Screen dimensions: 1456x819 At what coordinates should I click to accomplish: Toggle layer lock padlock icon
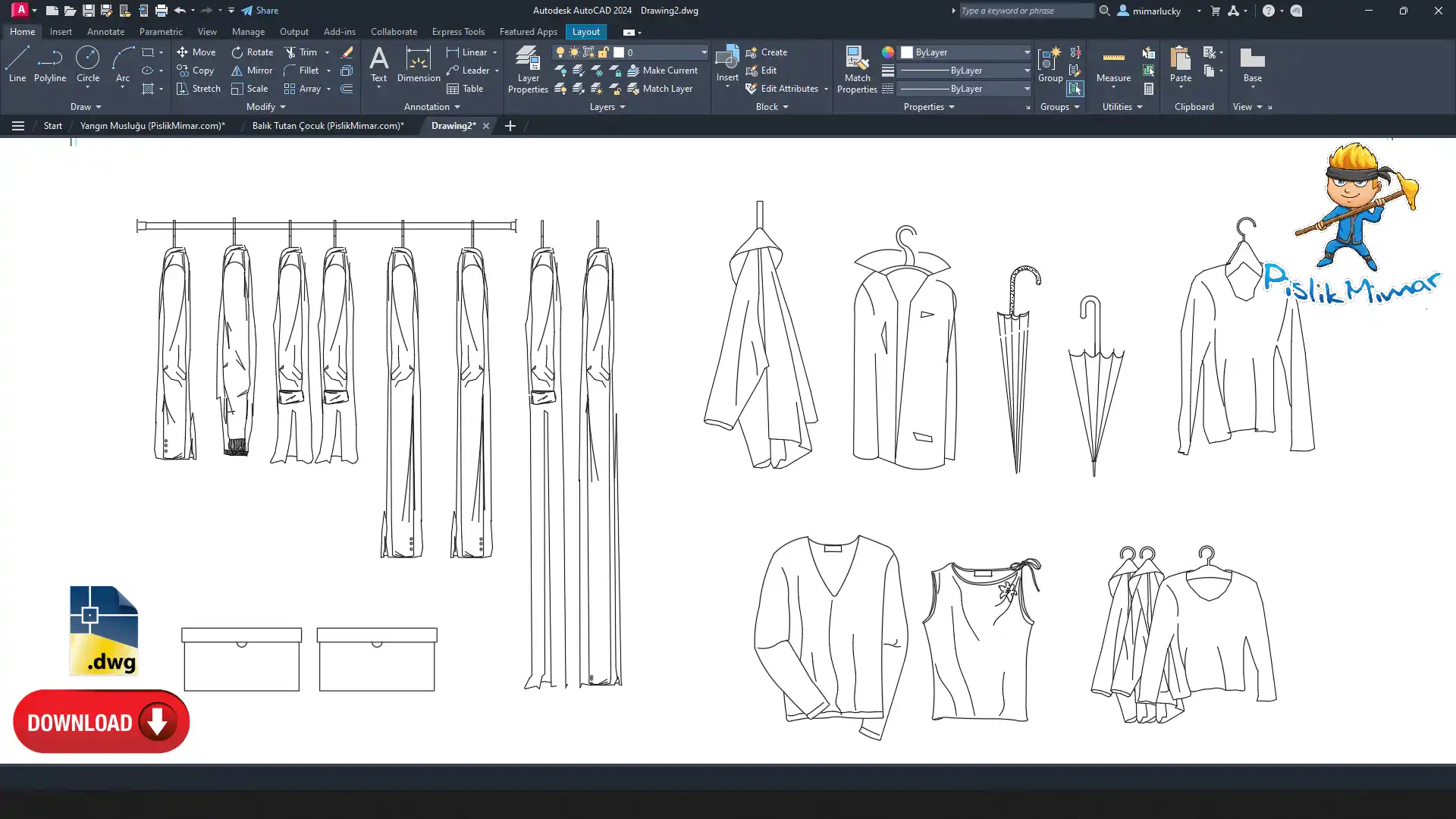tap(604, 52)
